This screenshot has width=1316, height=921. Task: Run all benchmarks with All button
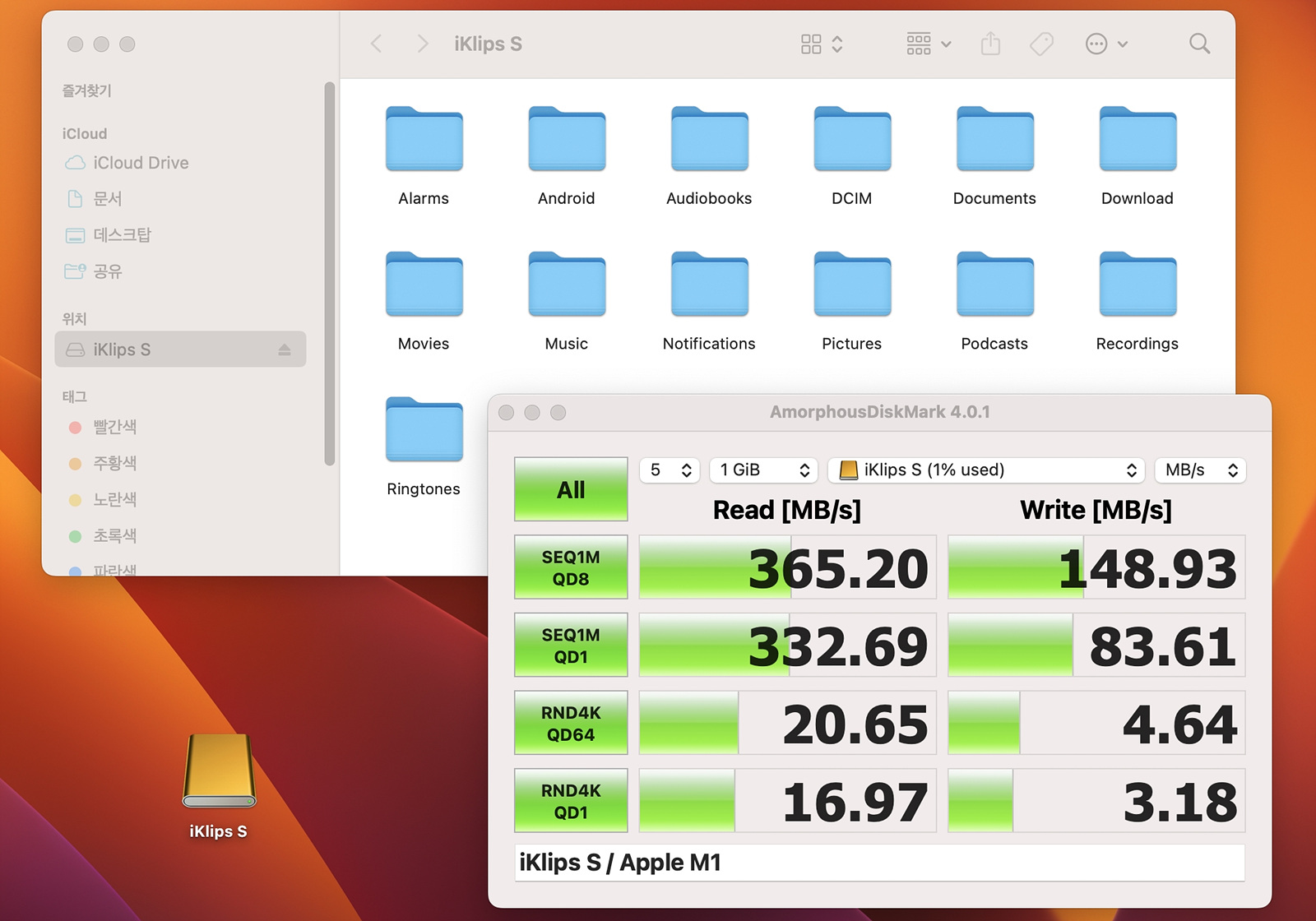tap(571, 489)
